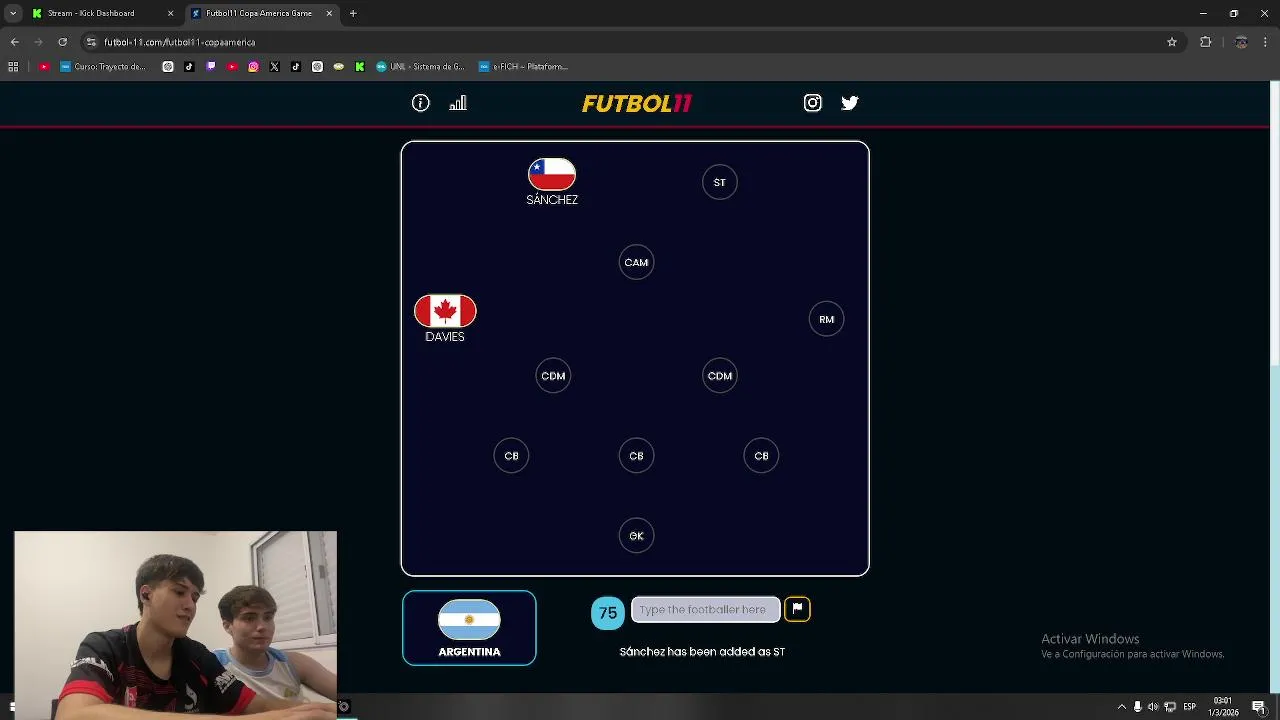
Task: Open the Windows notification center
Action: [x=1259, y=707]
